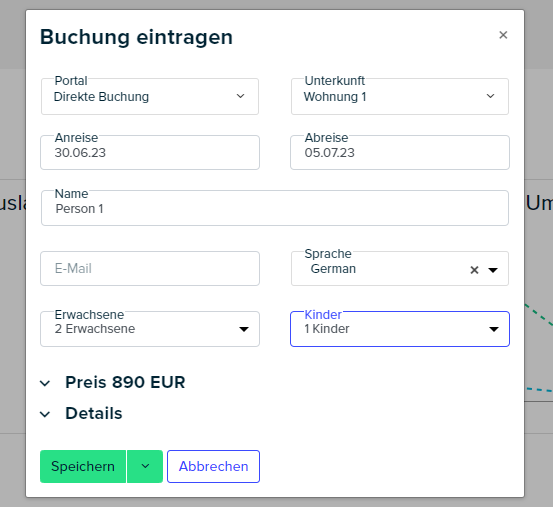Open Speichern split-button options arrow
Screen dimensions: 553x507
[x=145, y=466]
